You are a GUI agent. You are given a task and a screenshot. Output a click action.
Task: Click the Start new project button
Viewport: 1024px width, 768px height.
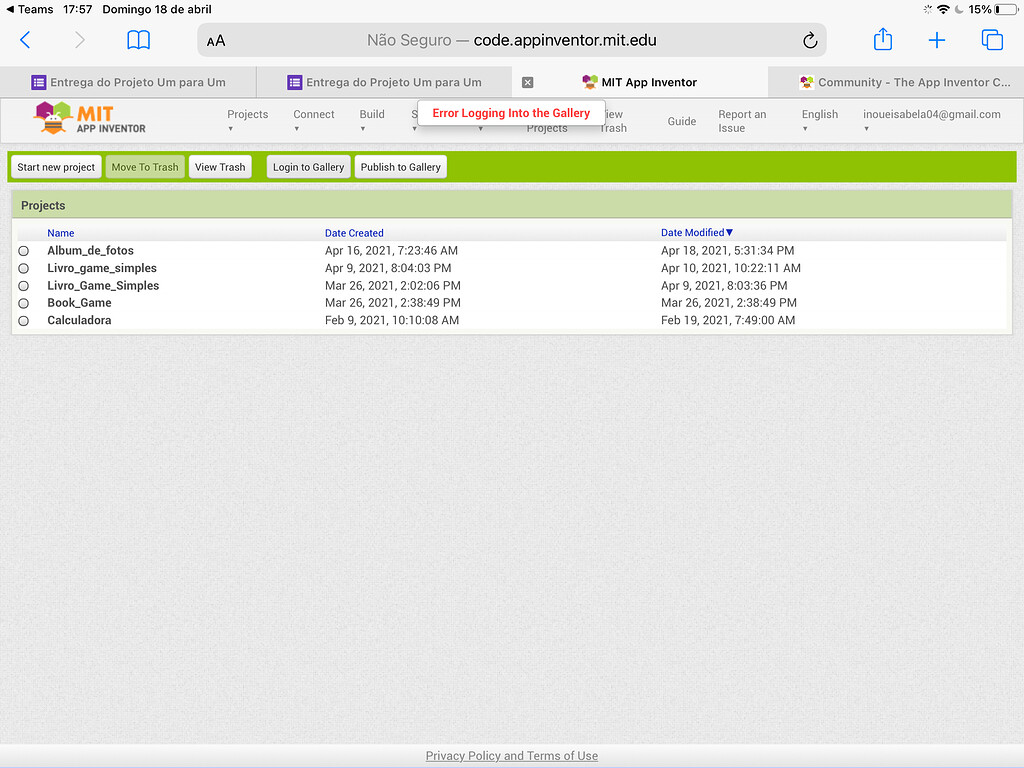pos(55,166)
